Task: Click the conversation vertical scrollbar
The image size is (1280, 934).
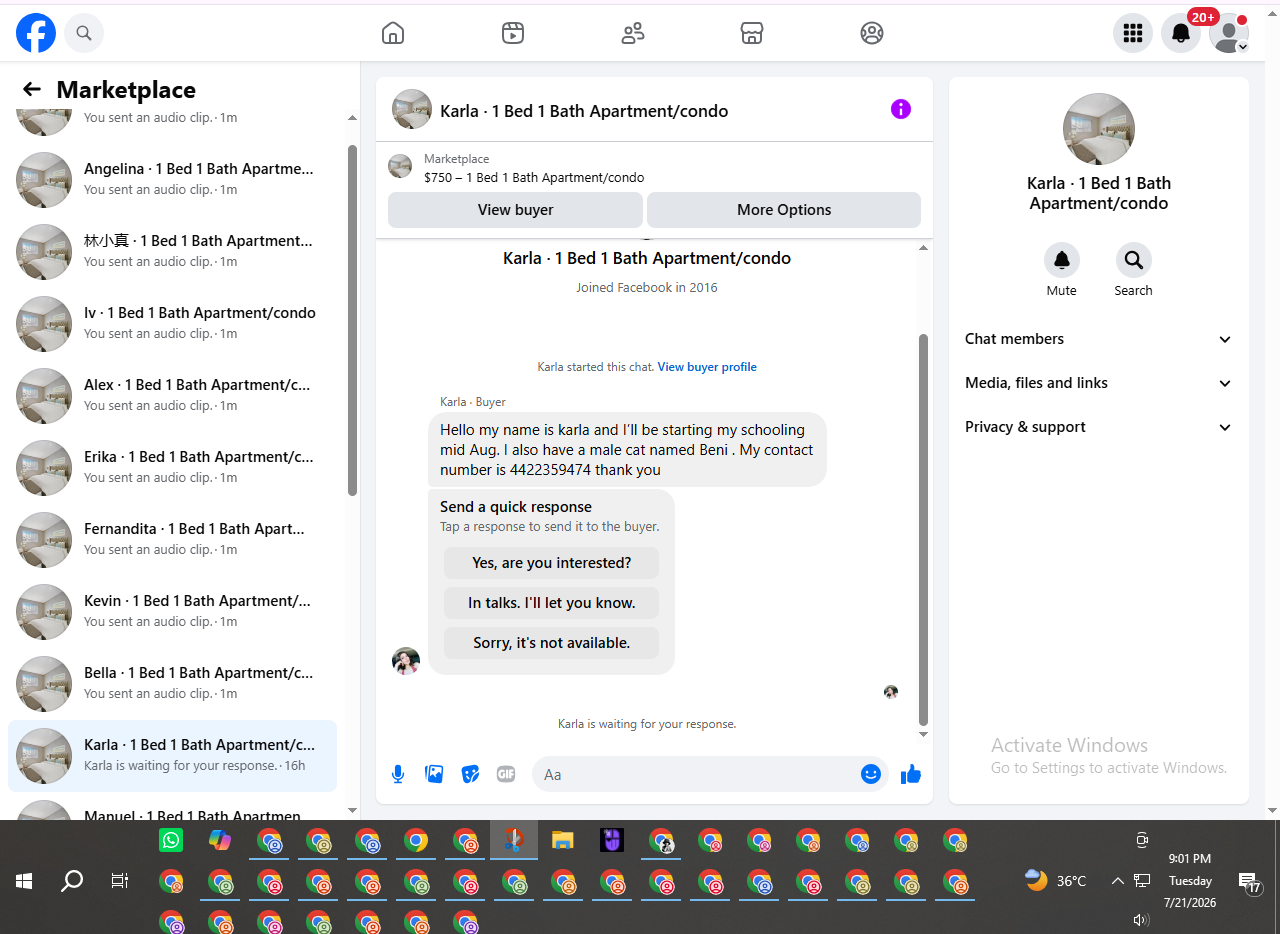Action: coord(924,530)
